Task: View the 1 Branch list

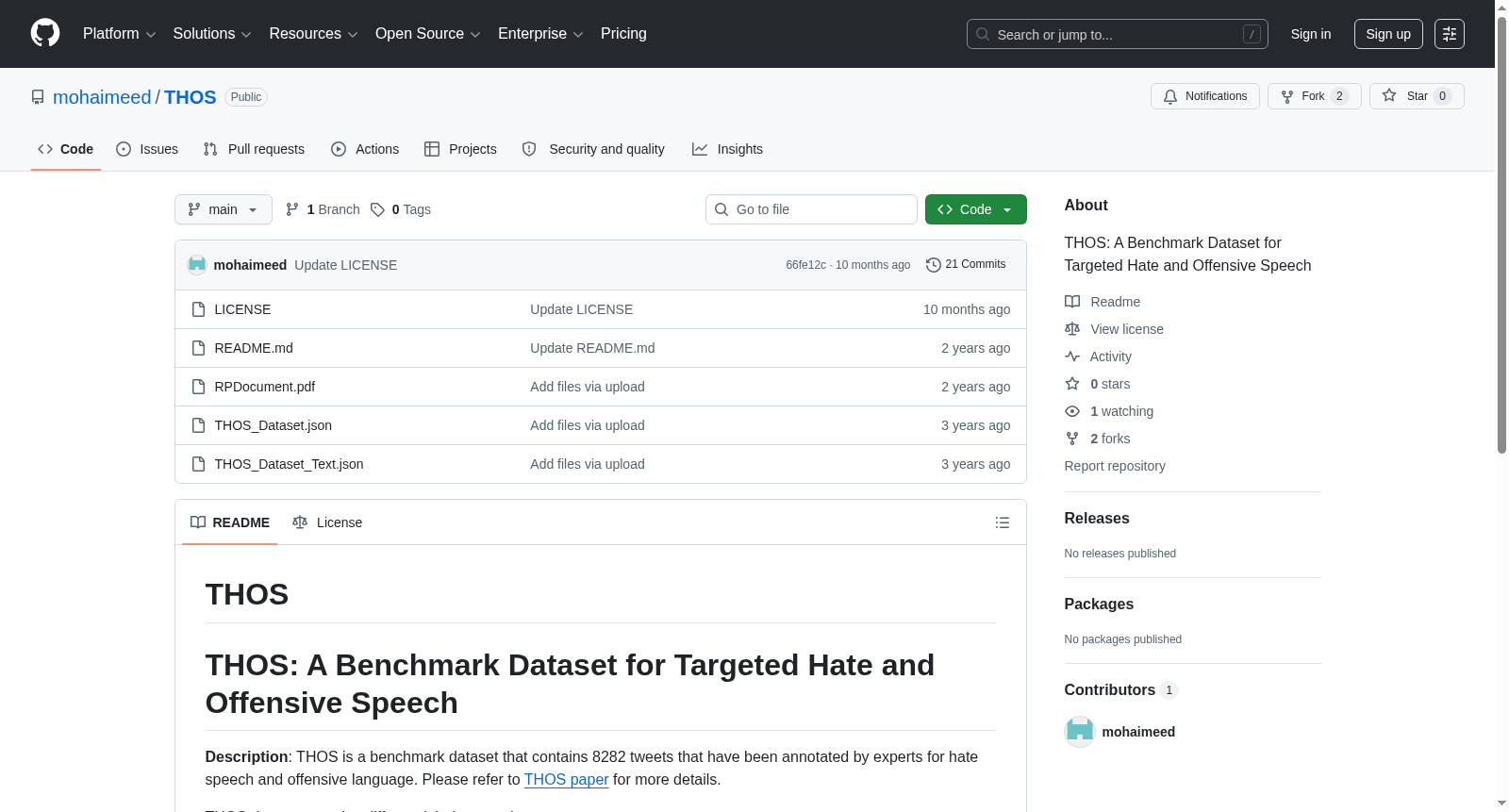Action: pyautogui.click(x=323, y=209)
